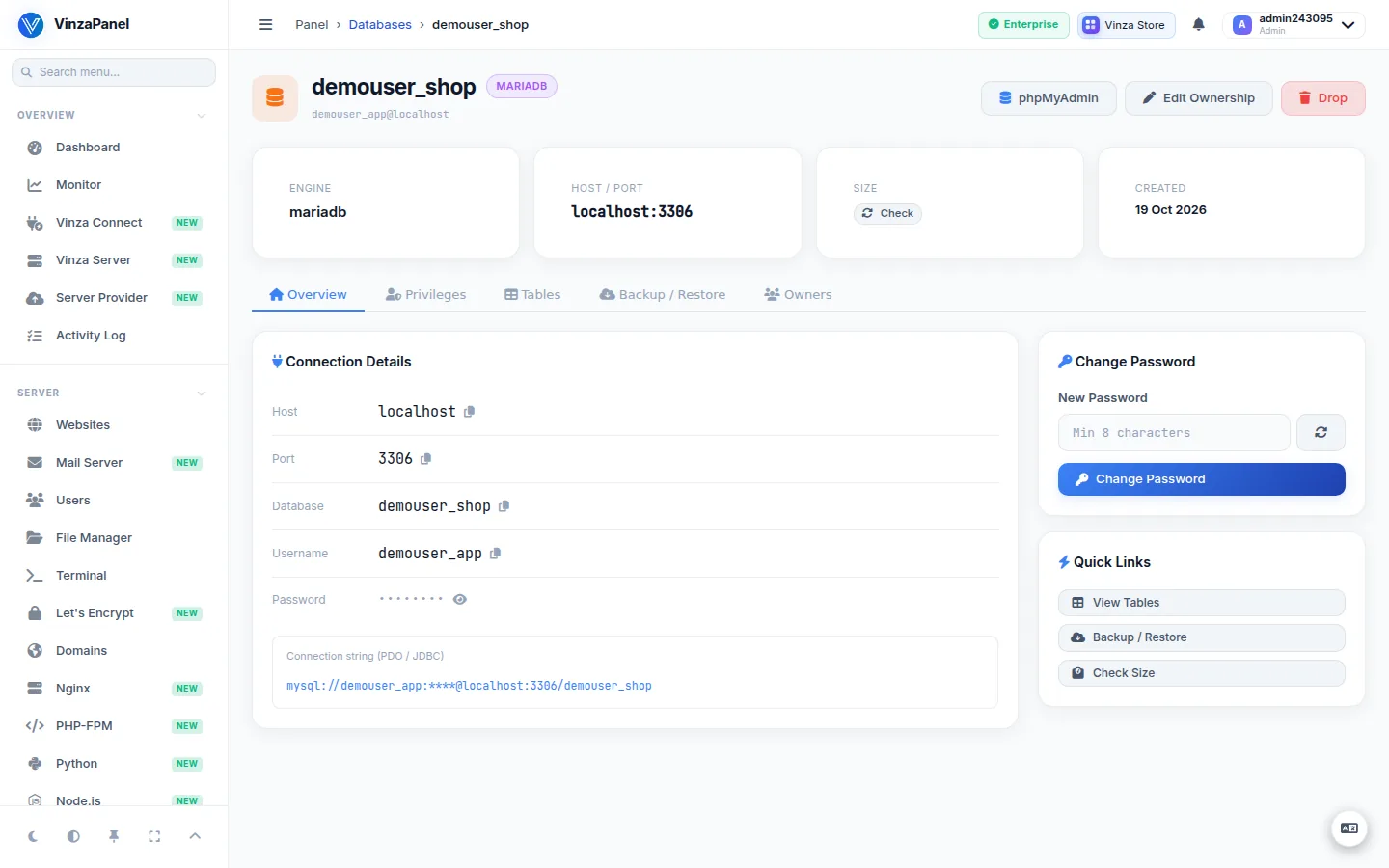This screenshot has width=1389, height=868.
Task: Open the admin243095 account dropdown
Action: click(1294, 25)
